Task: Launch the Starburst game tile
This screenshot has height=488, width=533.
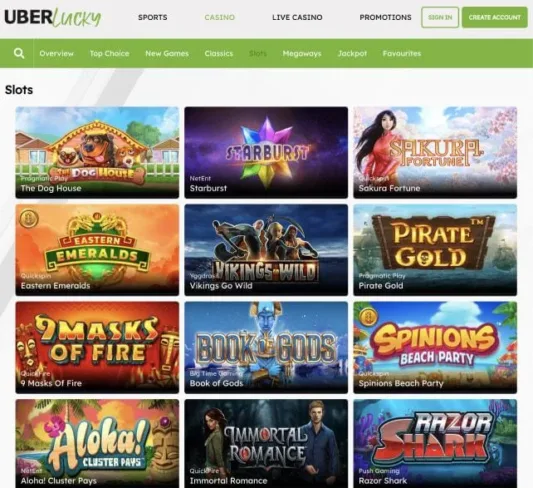Action: [266, 153]
